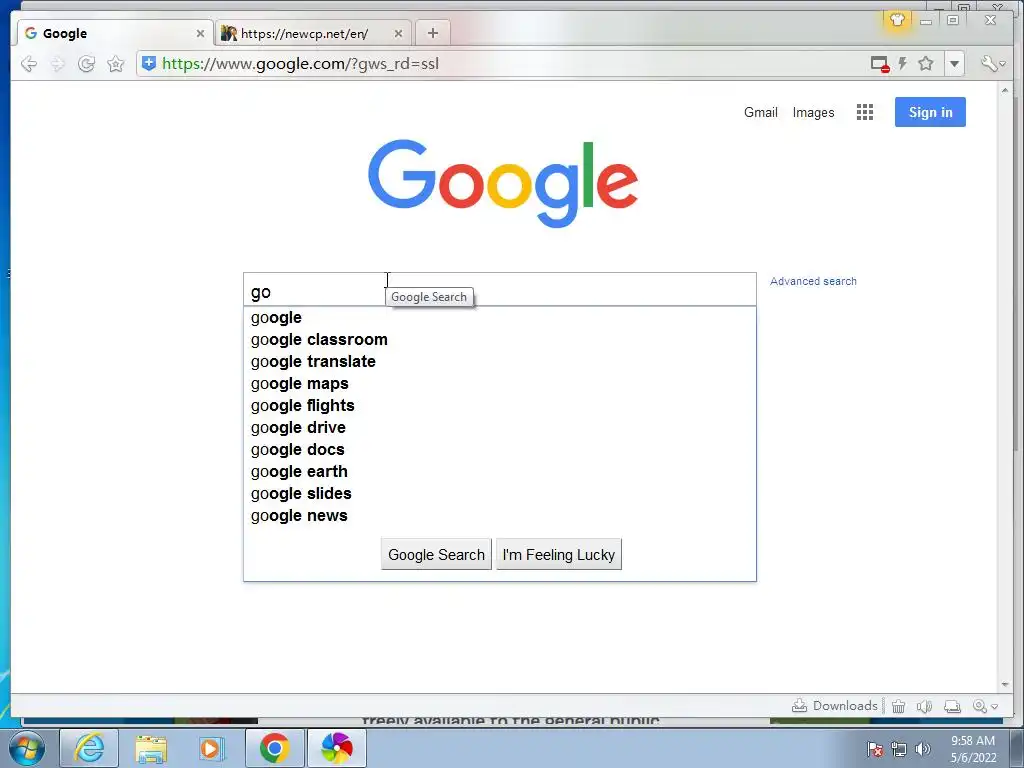Viewport: 1024px width, 768px height.
Task: Click the zoom magnifier icon in status bar
Action: [x=979, y=706]
